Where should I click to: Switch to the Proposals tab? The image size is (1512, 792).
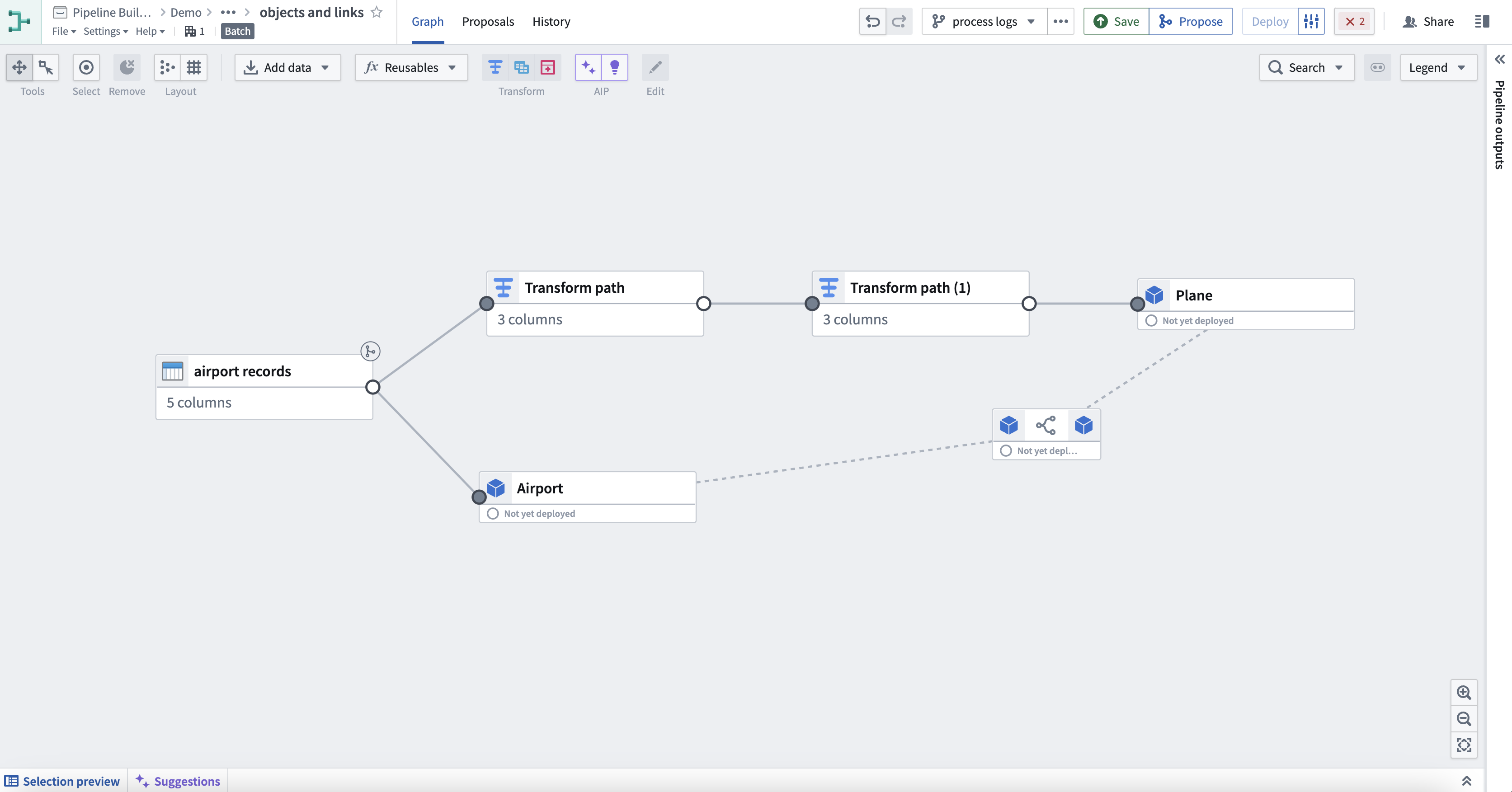[488, 22]
